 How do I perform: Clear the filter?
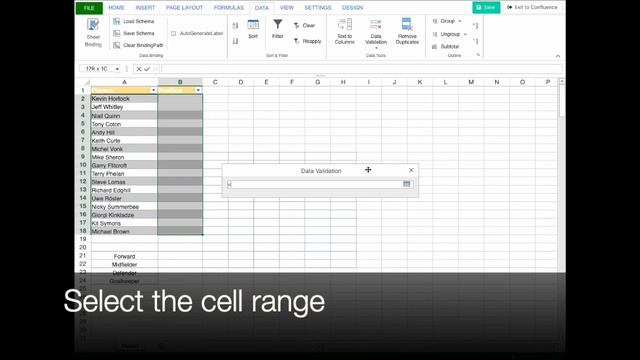304,25
